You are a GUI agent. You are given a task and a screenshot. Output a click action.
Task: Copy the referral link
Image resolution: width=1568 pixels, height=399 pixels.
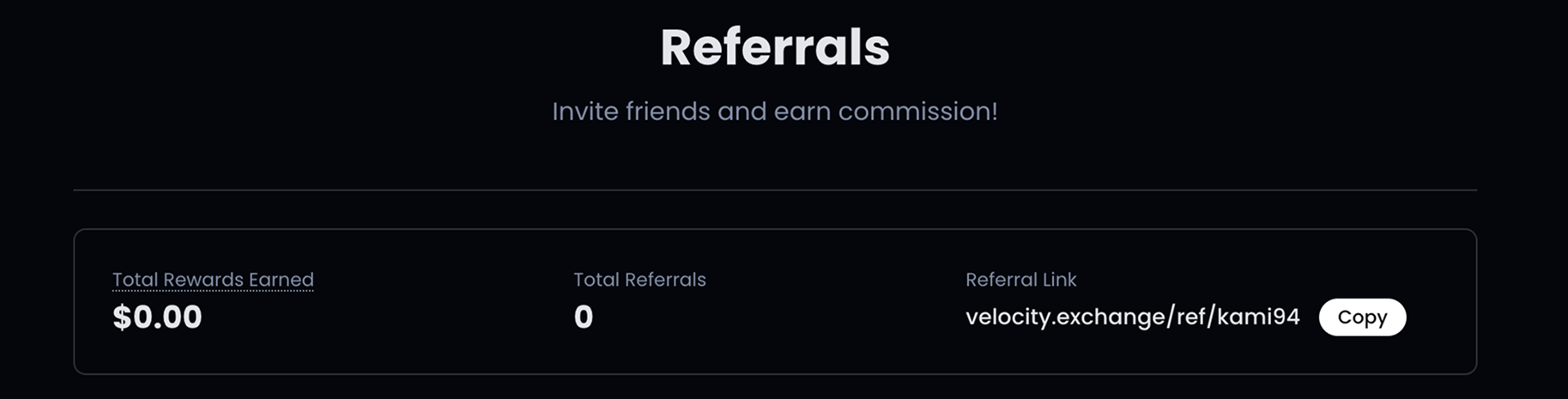point(1362,317)
